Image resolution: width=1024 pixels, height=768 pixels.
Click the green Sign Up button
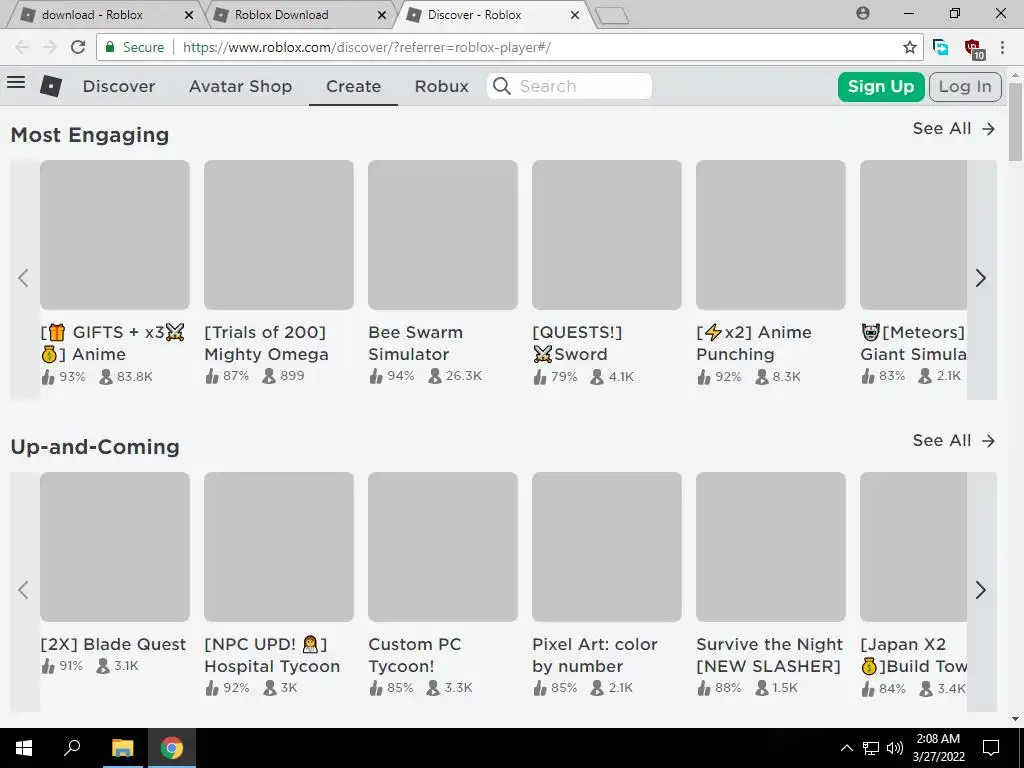[880, 87]
